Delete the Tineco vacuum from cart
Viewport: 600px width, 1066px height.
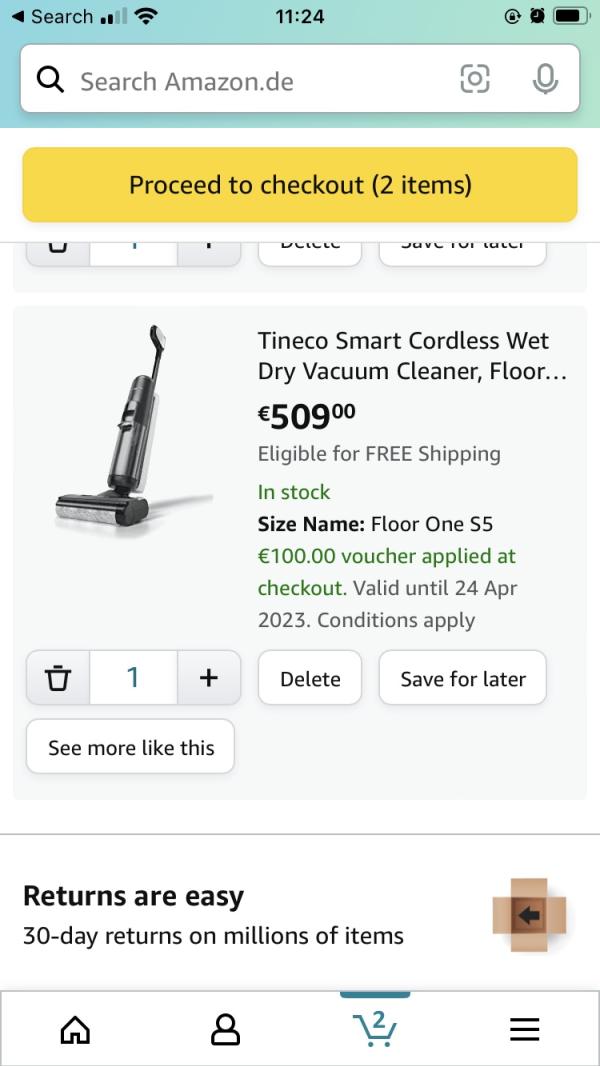pos(310,678)
